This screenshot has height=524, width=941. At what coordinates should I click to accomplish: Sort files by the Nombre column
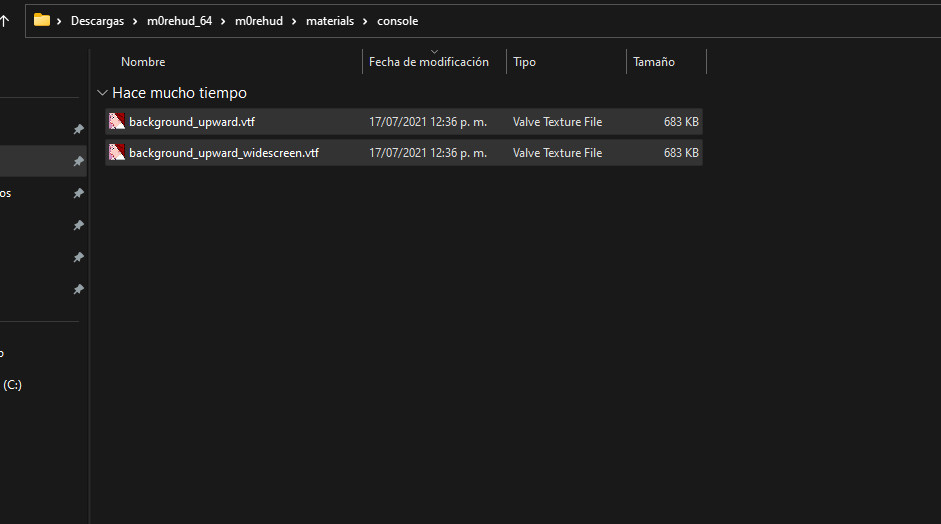143,62
